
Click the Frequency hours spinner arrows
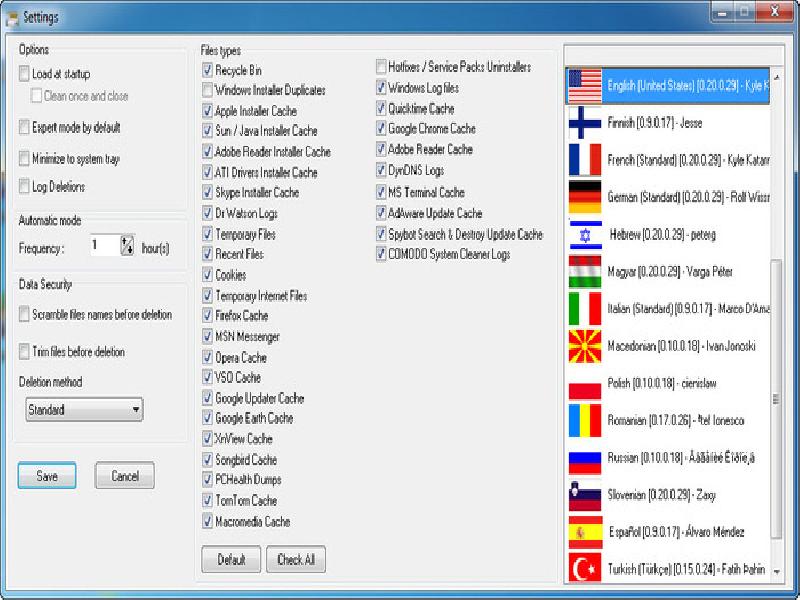(127, 245)
